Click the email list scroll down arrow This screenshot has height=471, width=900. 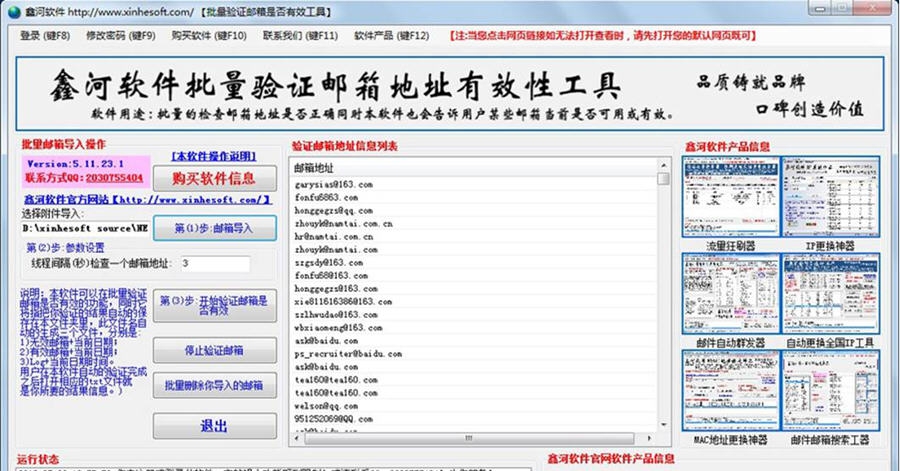(664, 425)
